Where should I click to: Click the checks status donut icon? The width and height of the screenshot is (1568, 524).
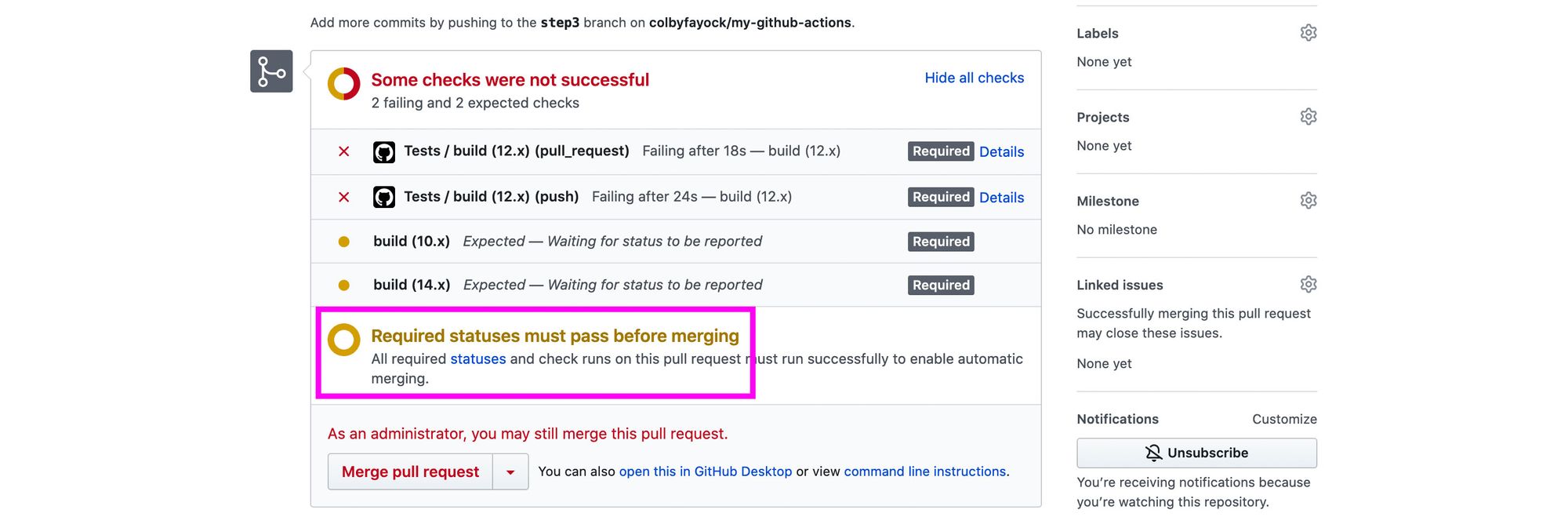[343, 84]
